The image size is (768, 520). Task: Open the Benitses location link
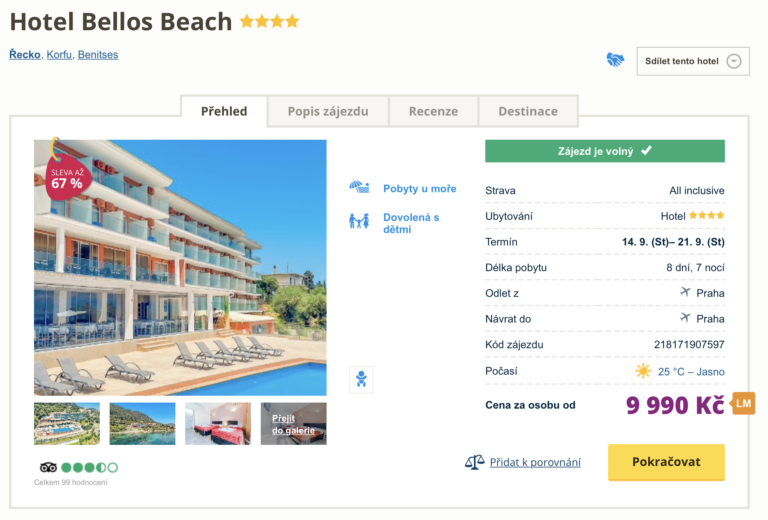pyautogui.click(x=98, y=54)
